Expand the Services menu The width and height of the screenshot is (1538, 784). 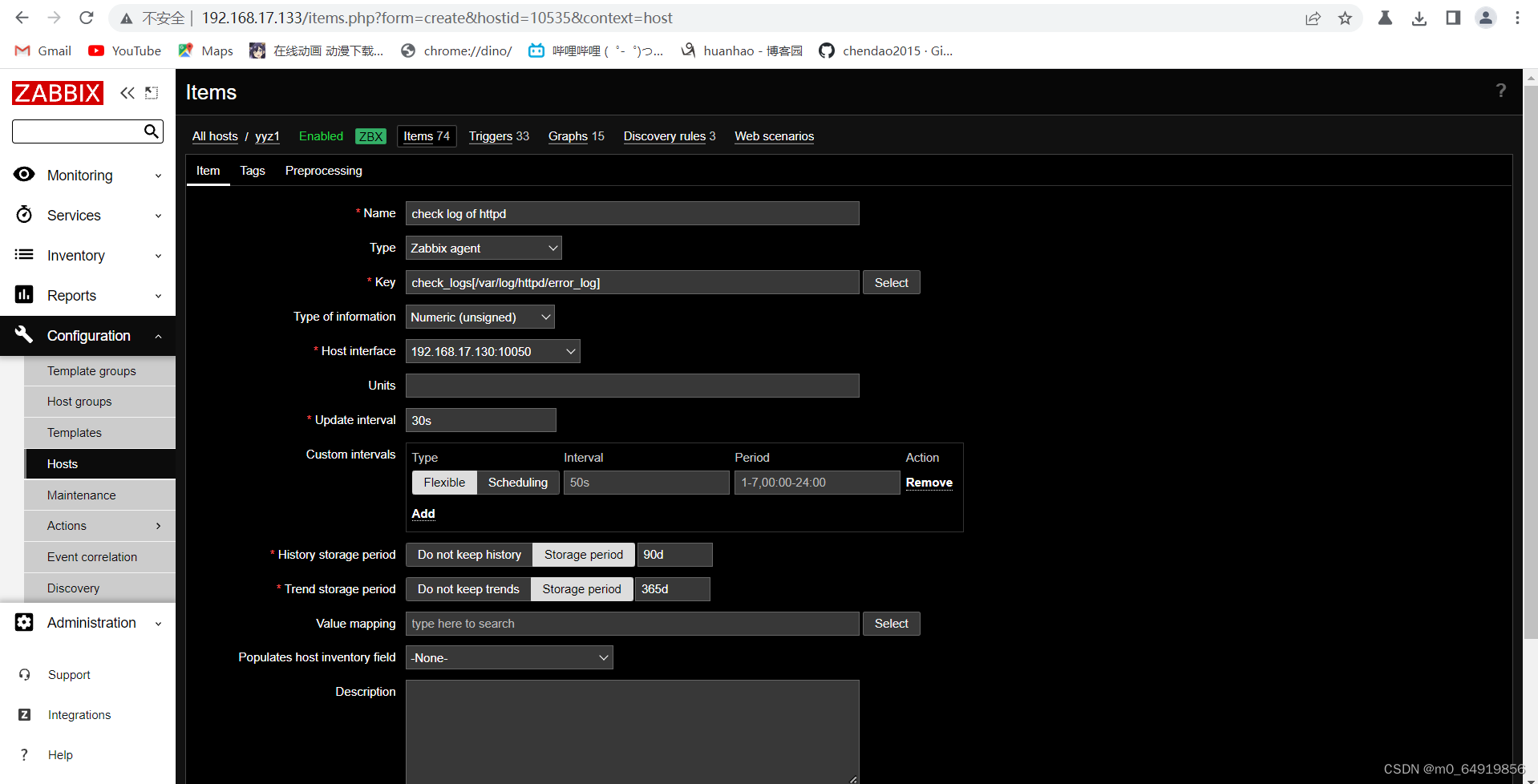tap(88, 216)
